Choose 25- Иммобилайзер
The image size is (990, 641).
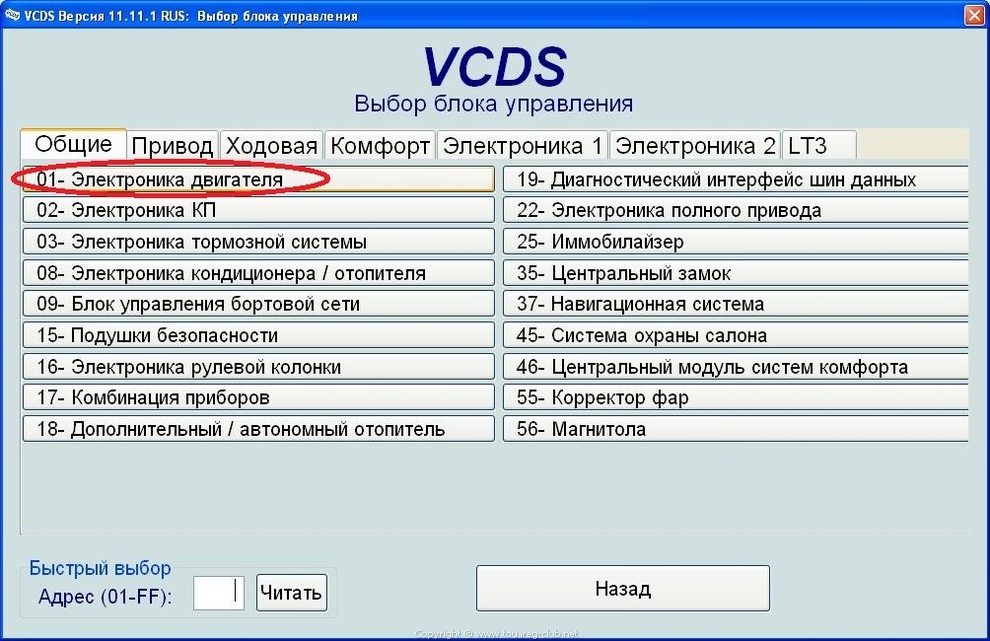coord(736,241)
